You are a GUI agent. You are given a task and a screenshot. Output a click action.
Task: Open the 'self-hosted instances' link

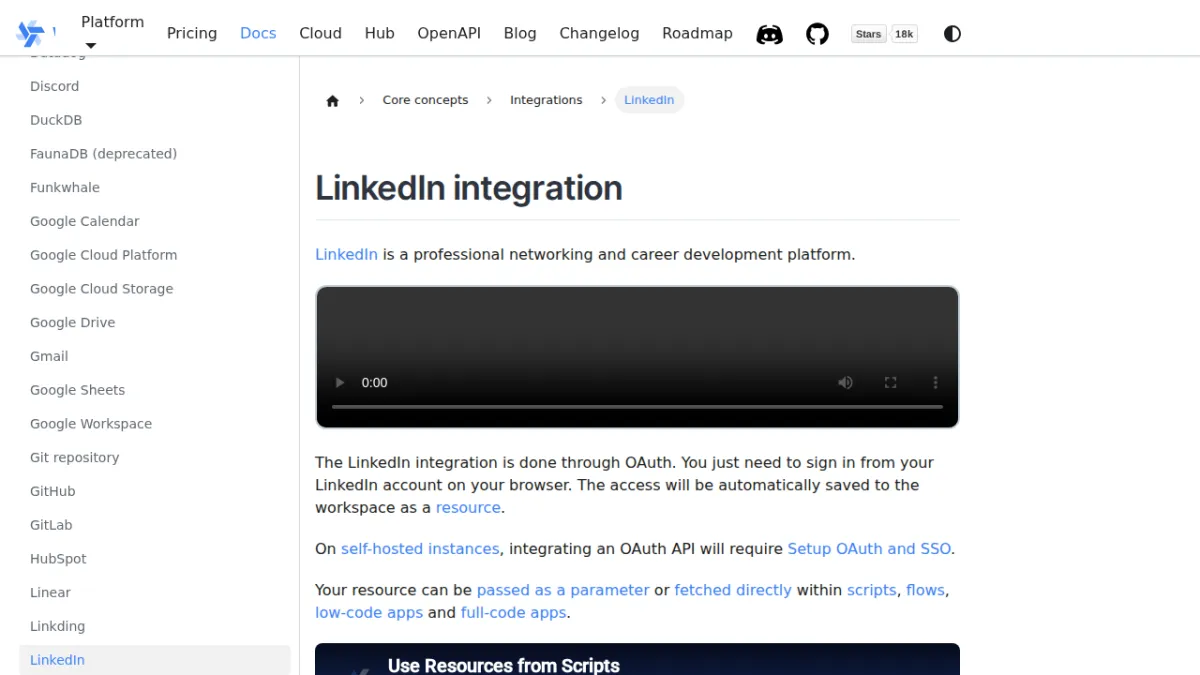click(420, 548)
